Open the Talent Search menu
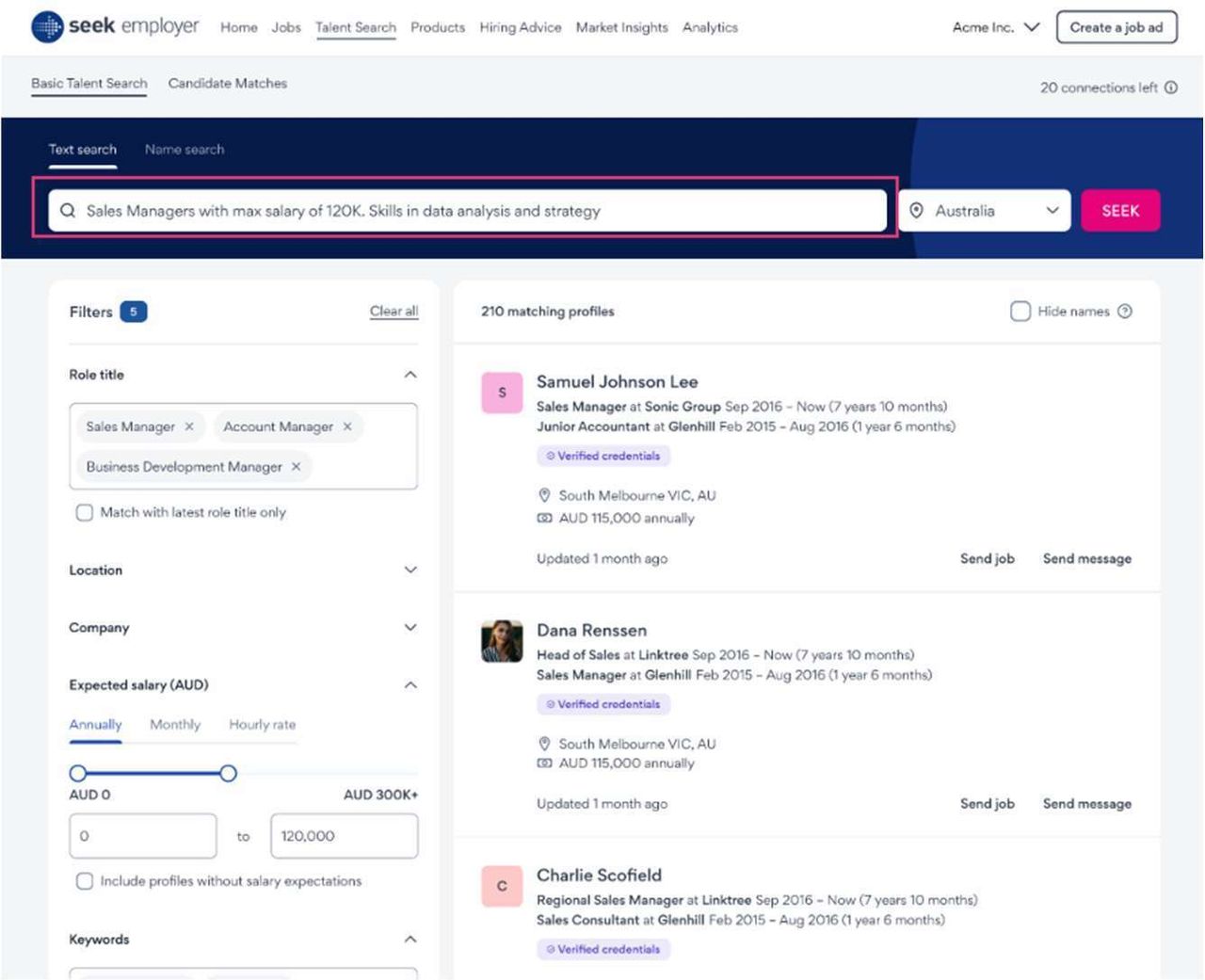 point(356,27)
